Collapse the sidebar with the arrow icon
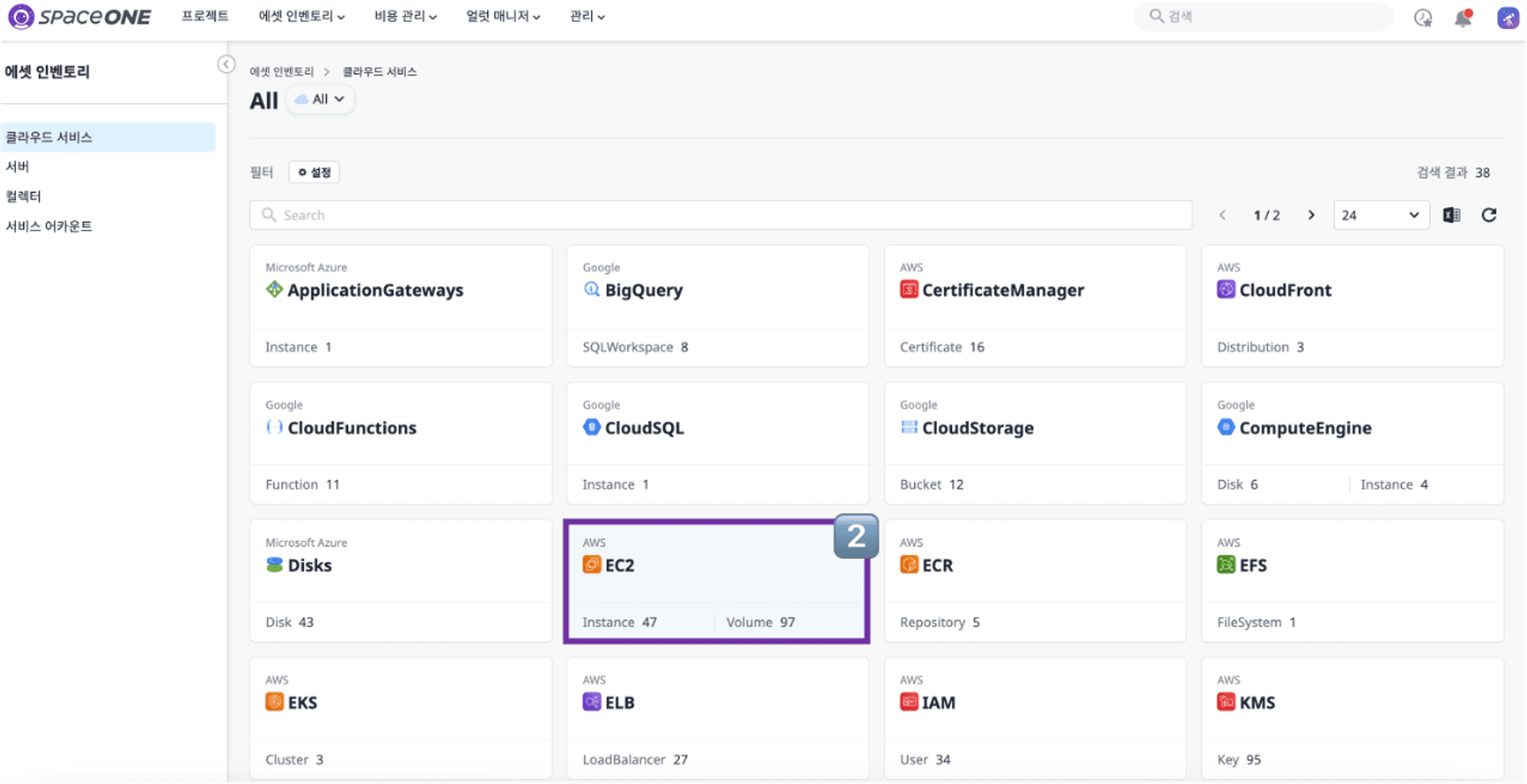Viewport: 1527px width, 784px height. [226, 64]
